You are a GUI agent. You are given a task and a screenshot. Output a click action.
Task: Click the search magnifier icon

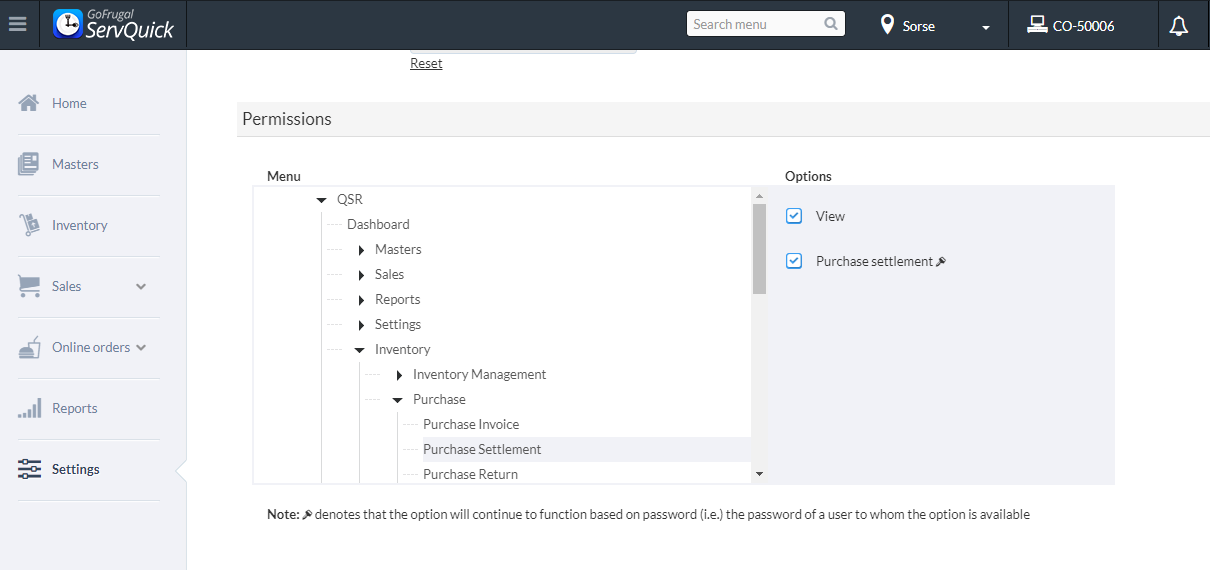831,24
